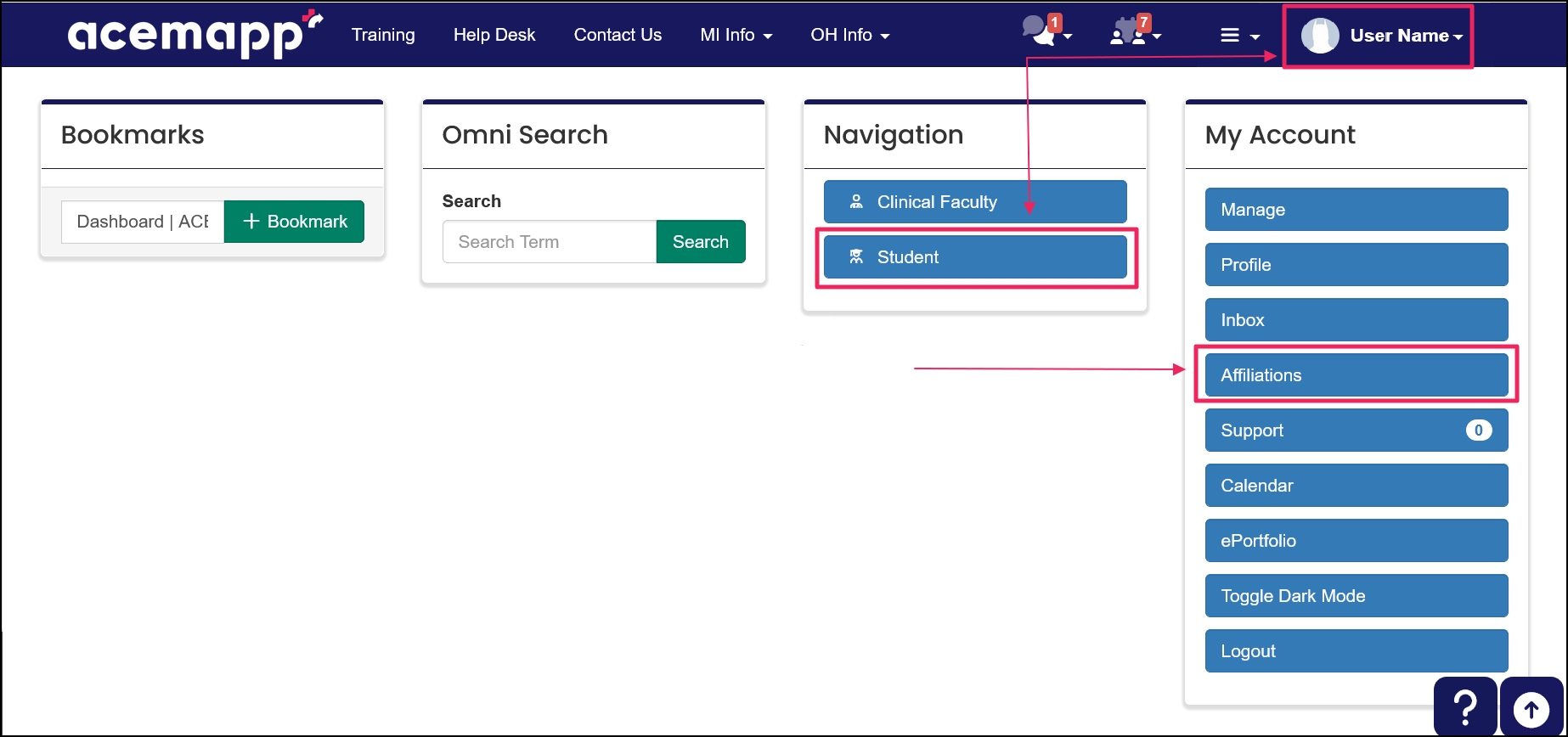The height and width of the screenshot is (737, 1568).
Task: Go to Contact Us
Action: click(618, 35)
